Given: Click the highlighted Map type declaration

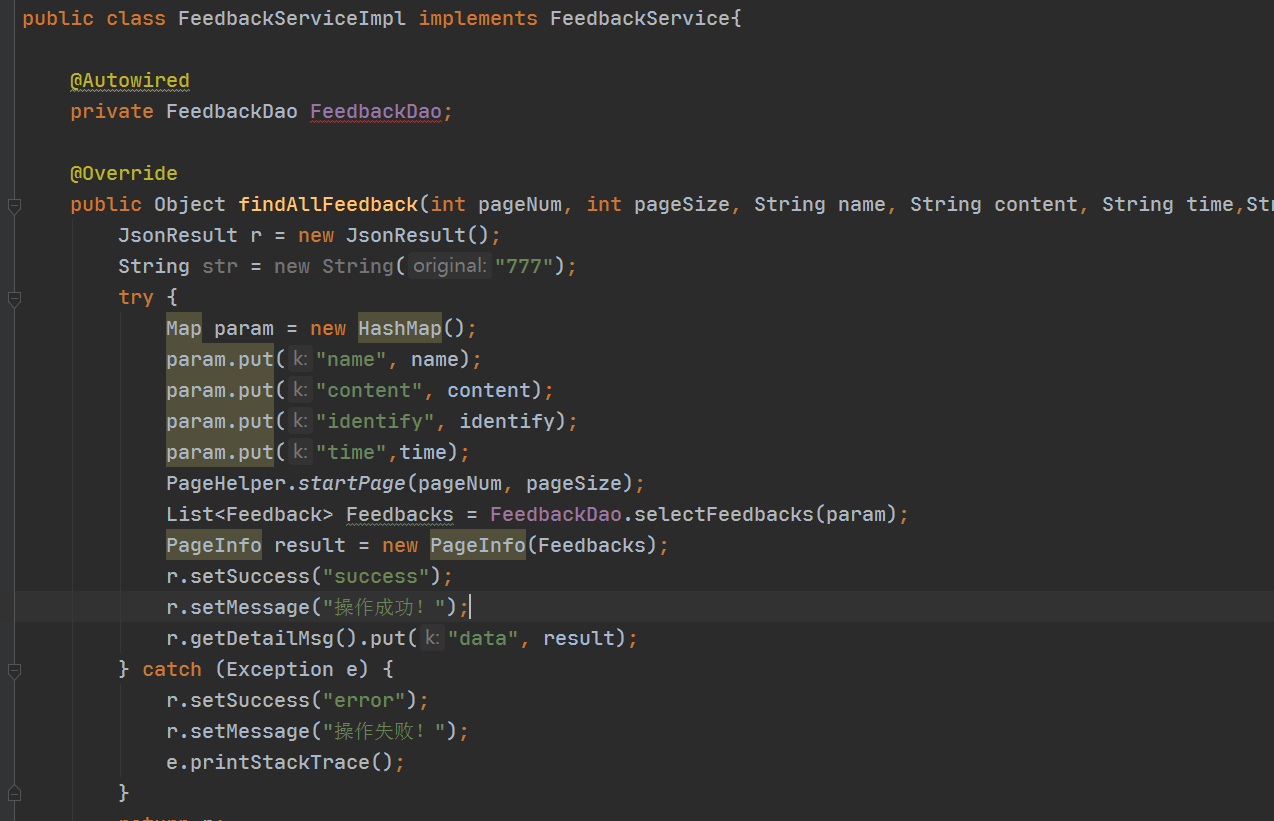Looking at the screenshot, I should 184,328.
